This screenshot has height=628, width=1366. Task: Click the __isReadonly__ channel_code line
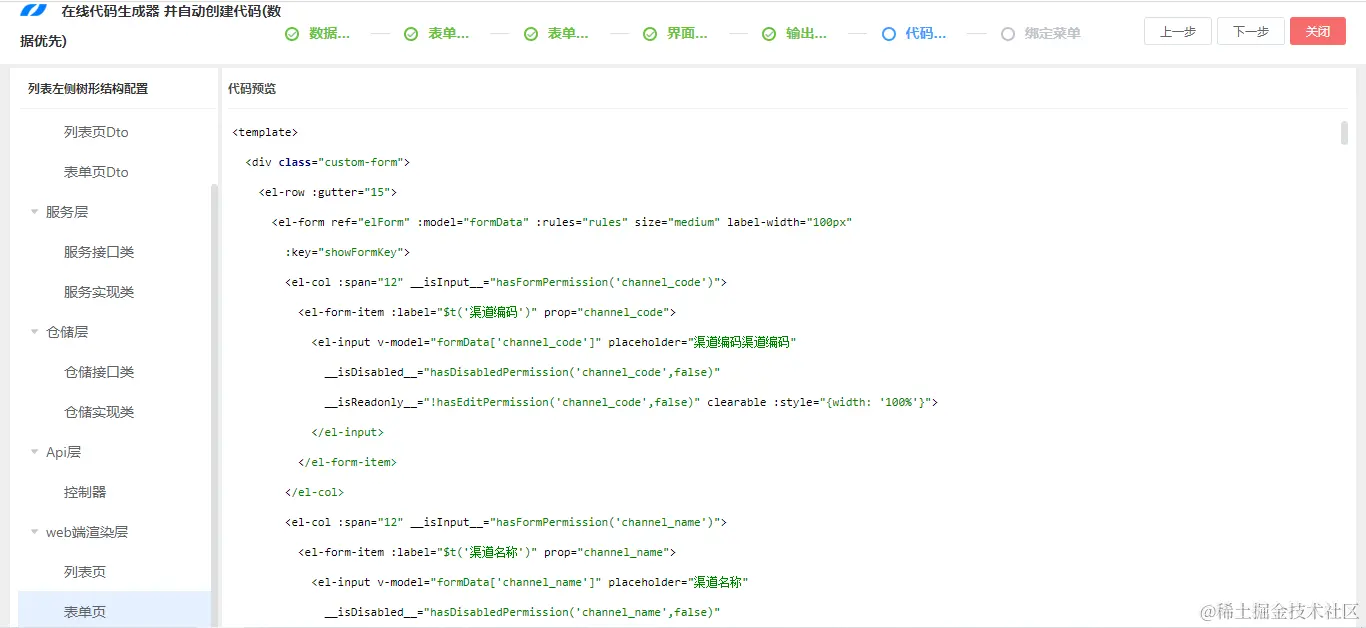(x=631, y=402)
